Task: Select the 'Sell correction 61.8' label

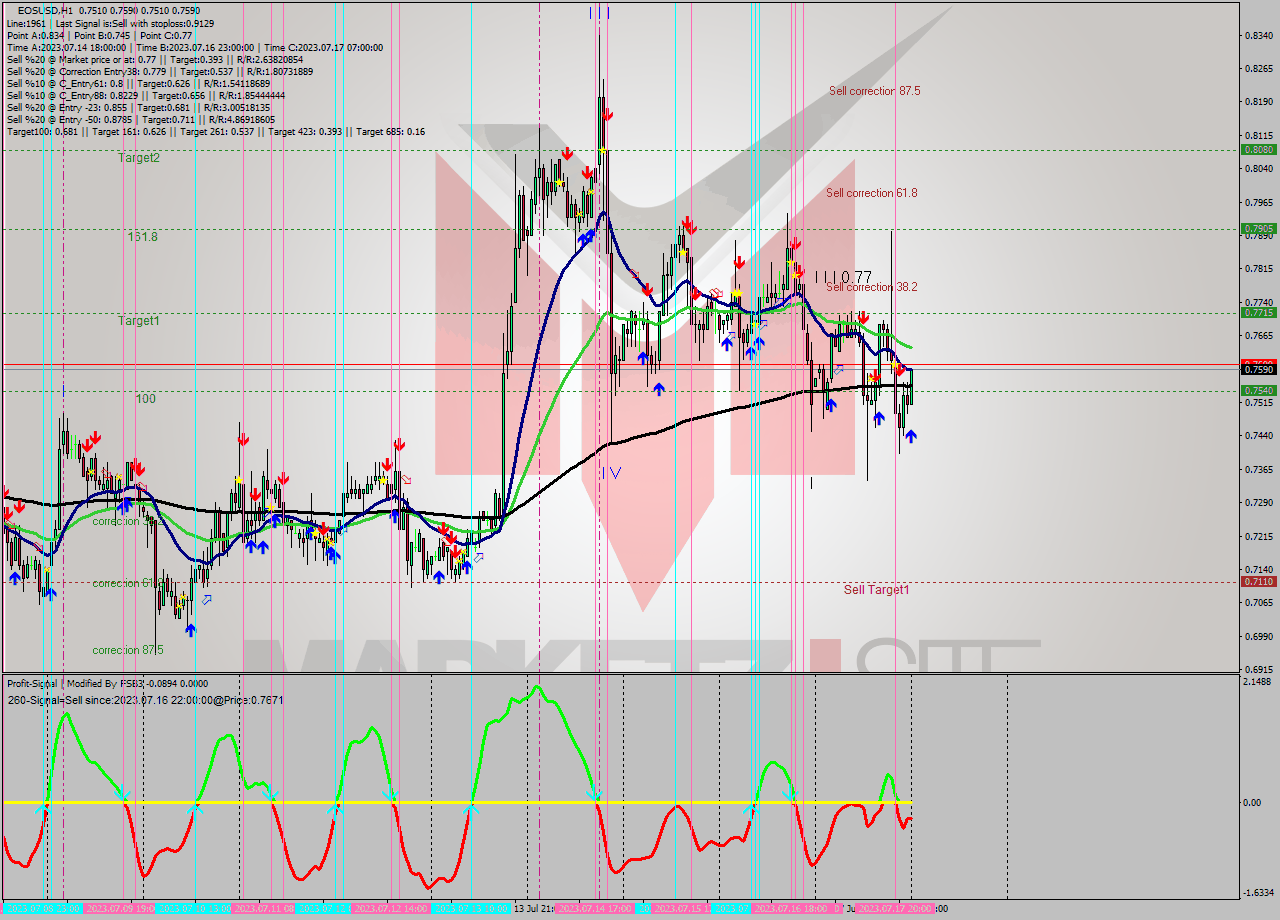Action: [x=871, y=193]
